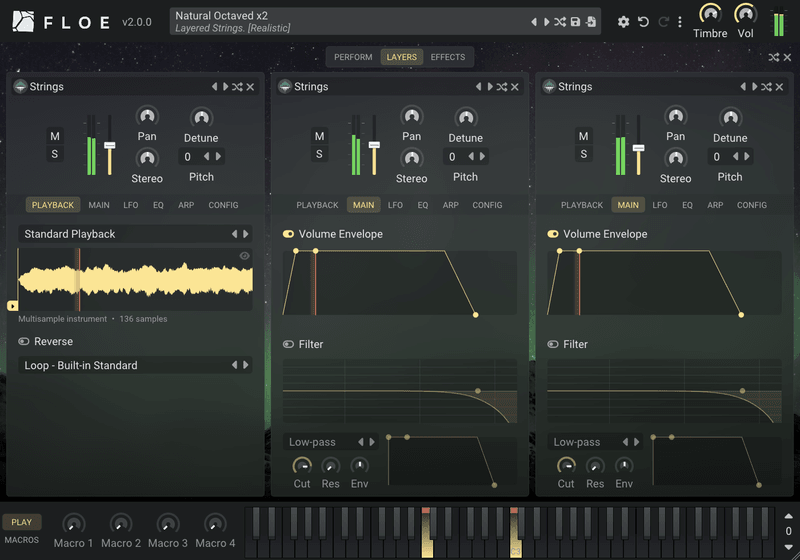Click the volume fader of first layer
This screenshot has width=800, height=560.
pos(109,146)
